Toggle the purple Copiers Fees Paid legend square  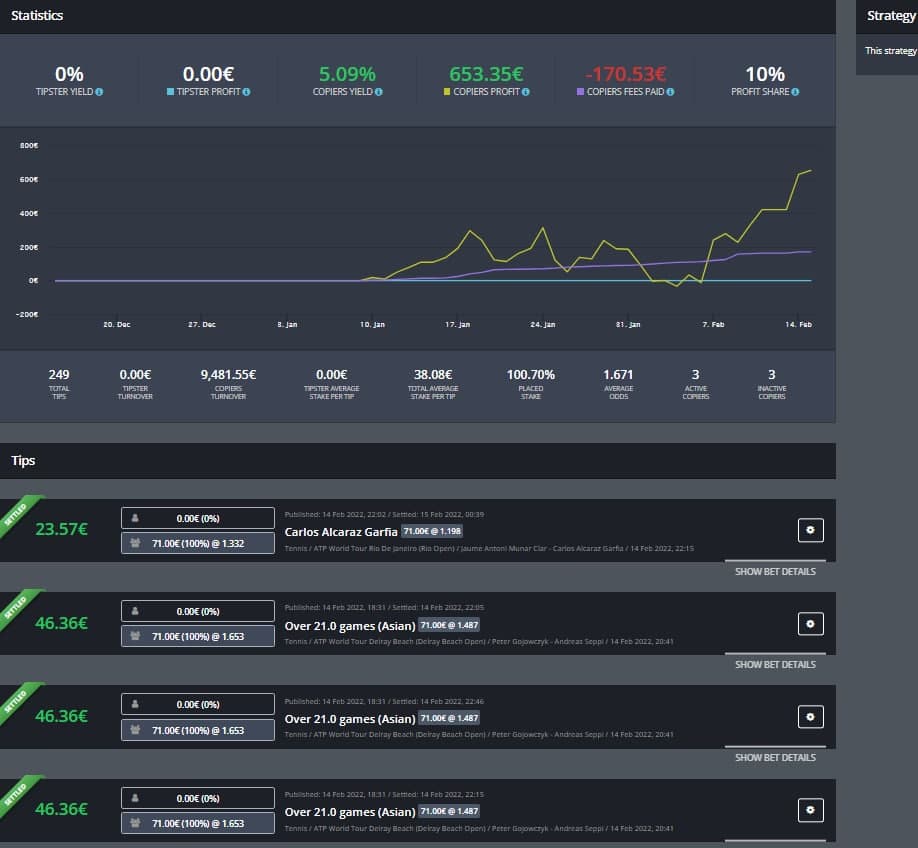point(580,92)
